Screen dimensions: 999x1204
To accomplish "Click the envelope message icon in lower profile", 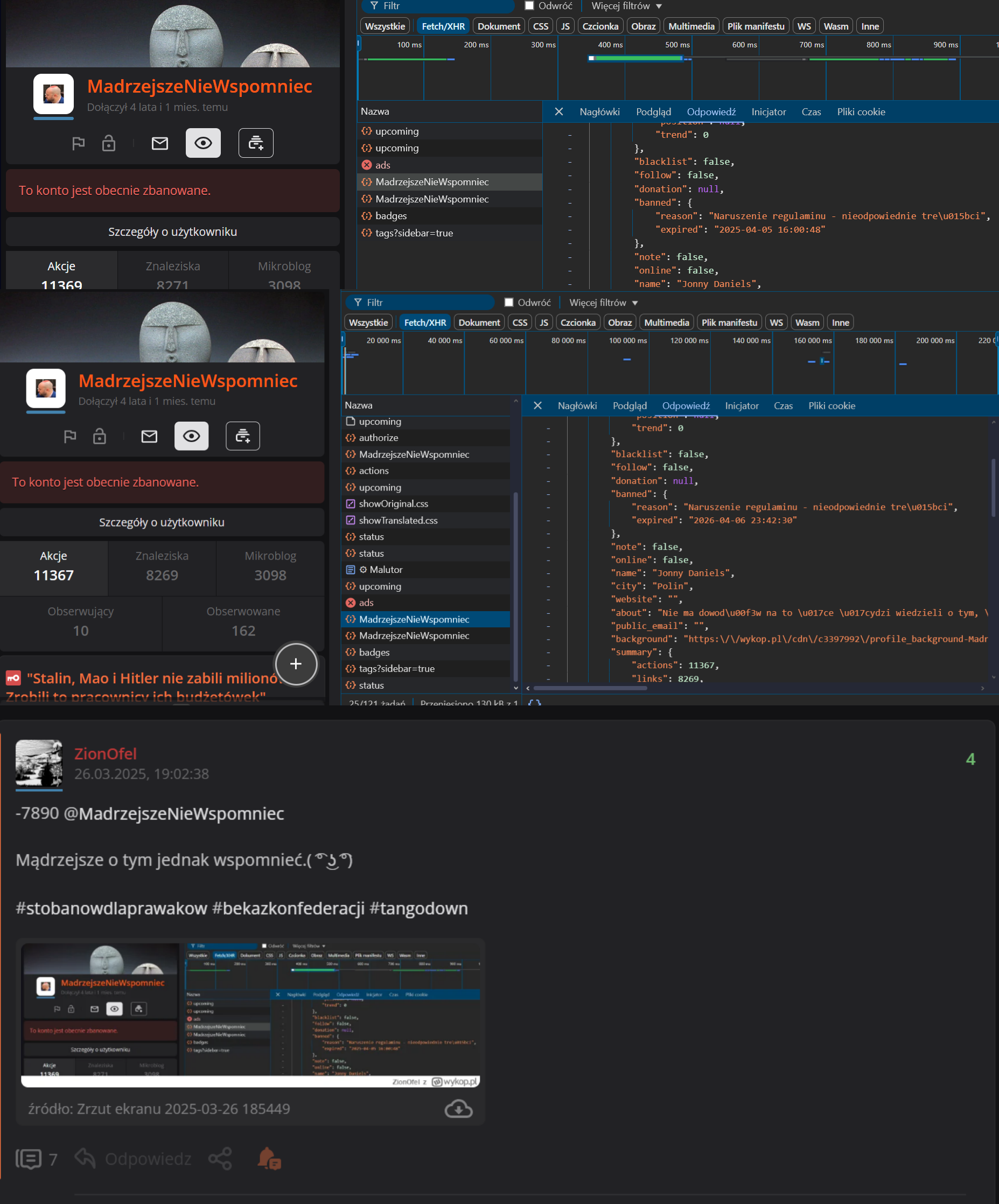I will (x=149, y=436).
